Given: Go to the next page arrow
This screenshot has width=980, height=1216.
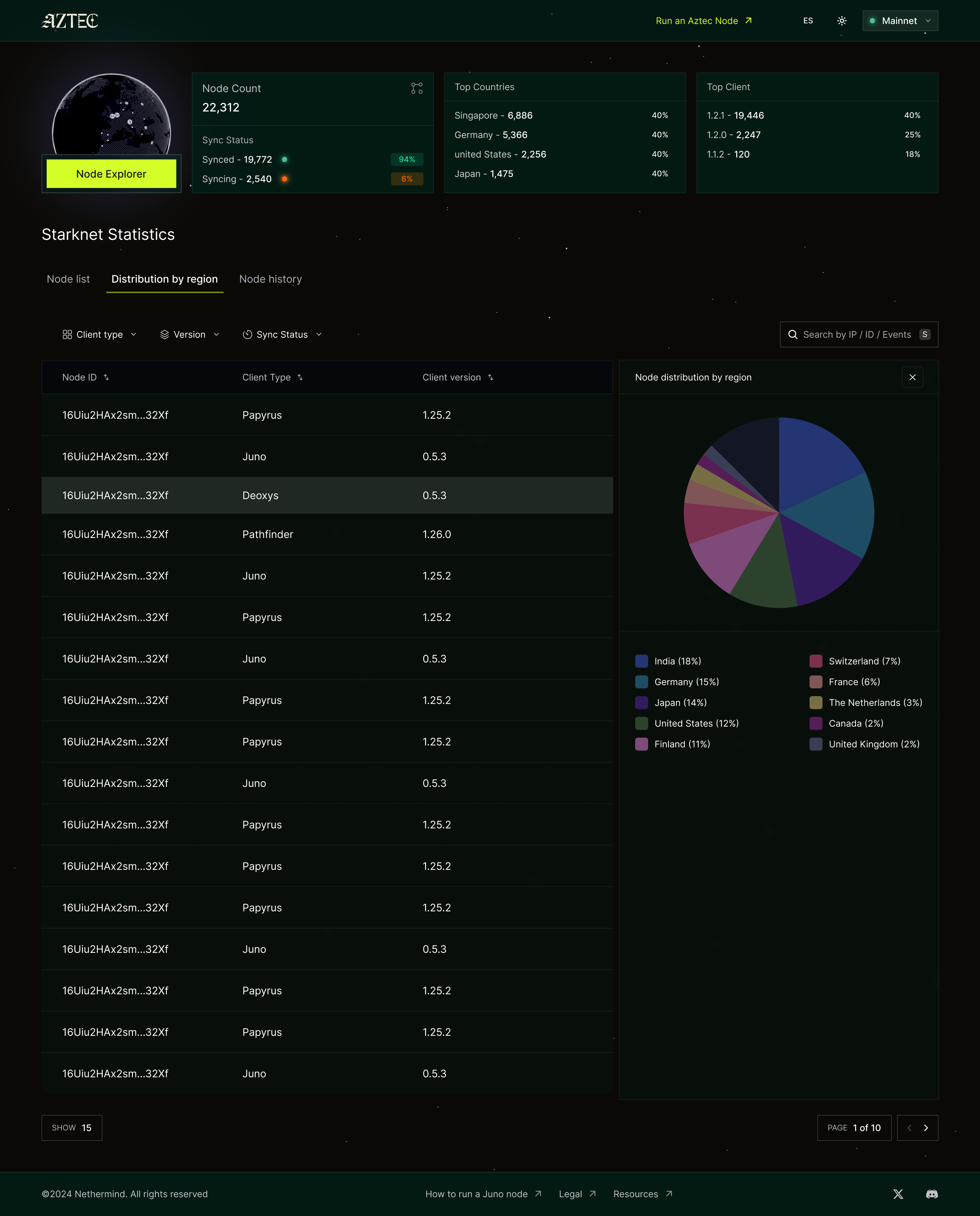Looking at the screenshot, I should [x=926, y=1128].
